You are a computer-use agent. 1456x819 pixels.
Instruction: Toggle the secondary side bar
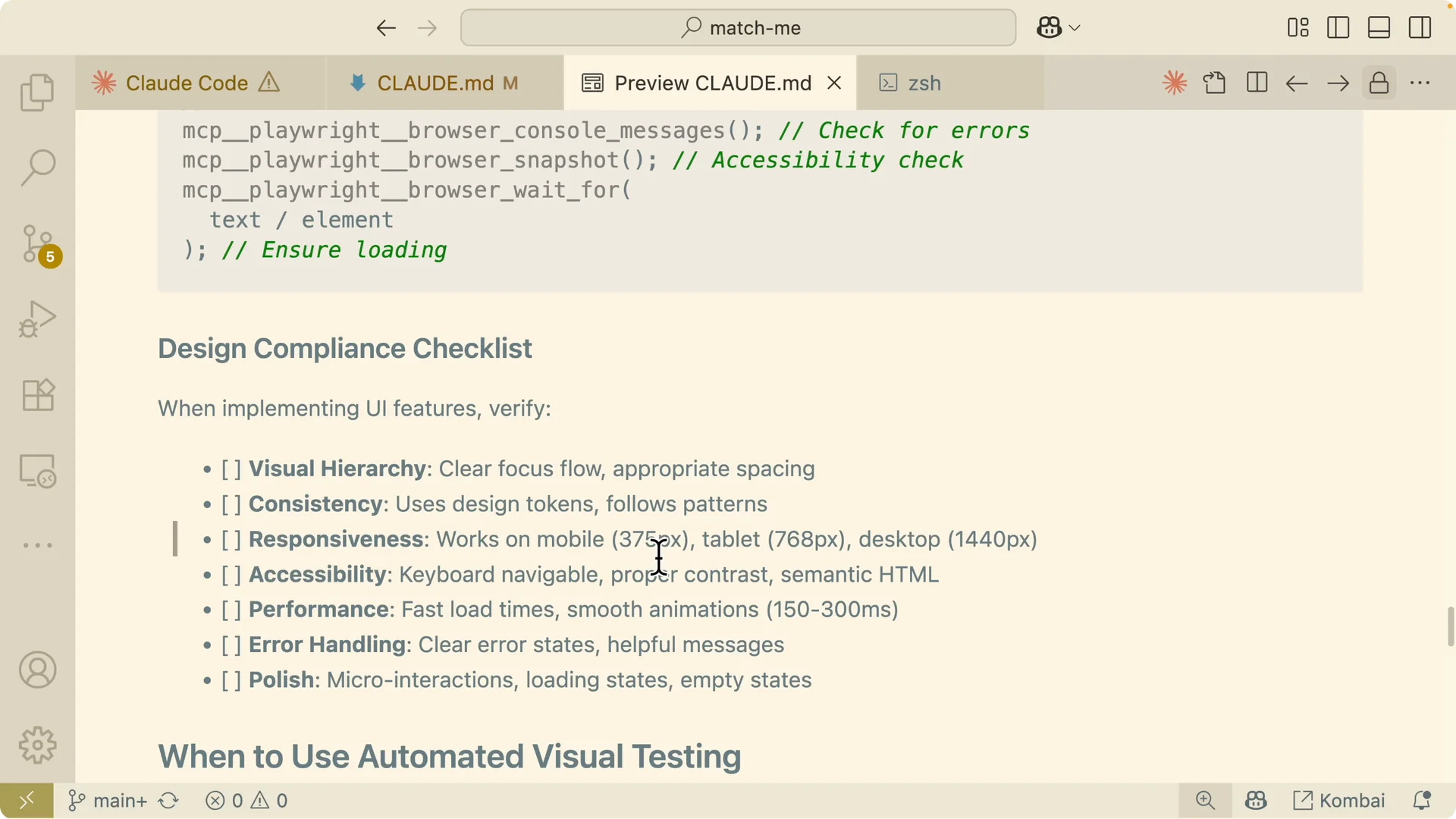[1420, 28]
